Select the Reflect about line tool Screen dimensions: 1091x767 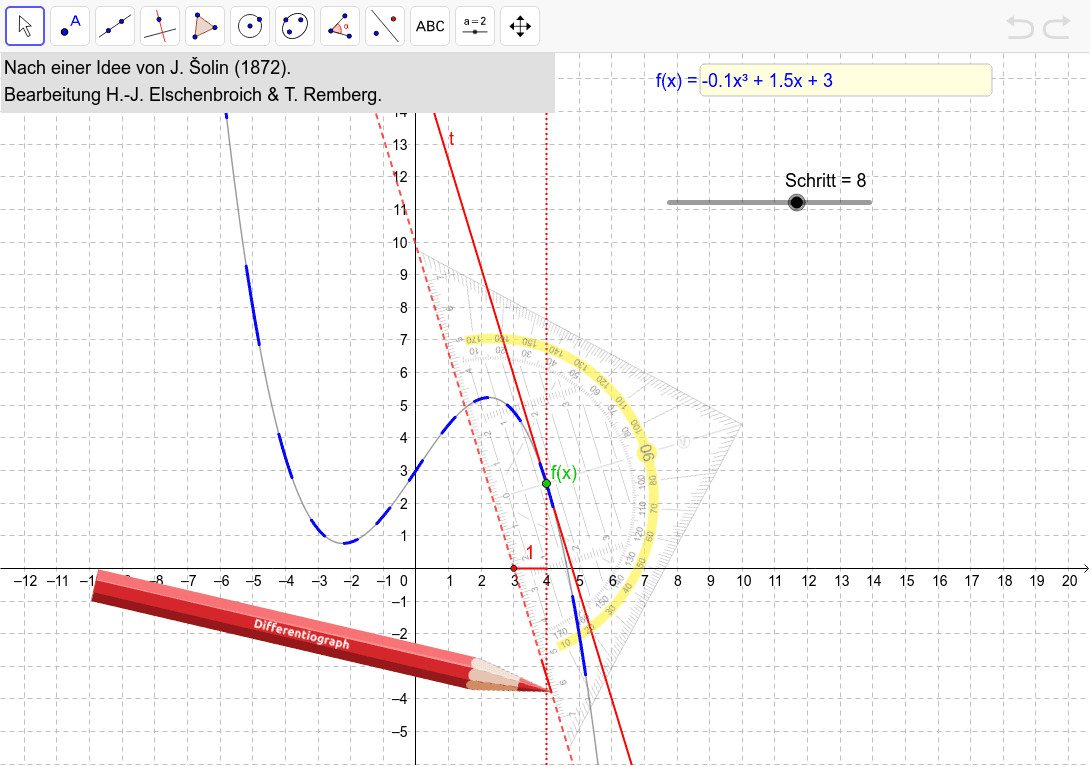385,26
